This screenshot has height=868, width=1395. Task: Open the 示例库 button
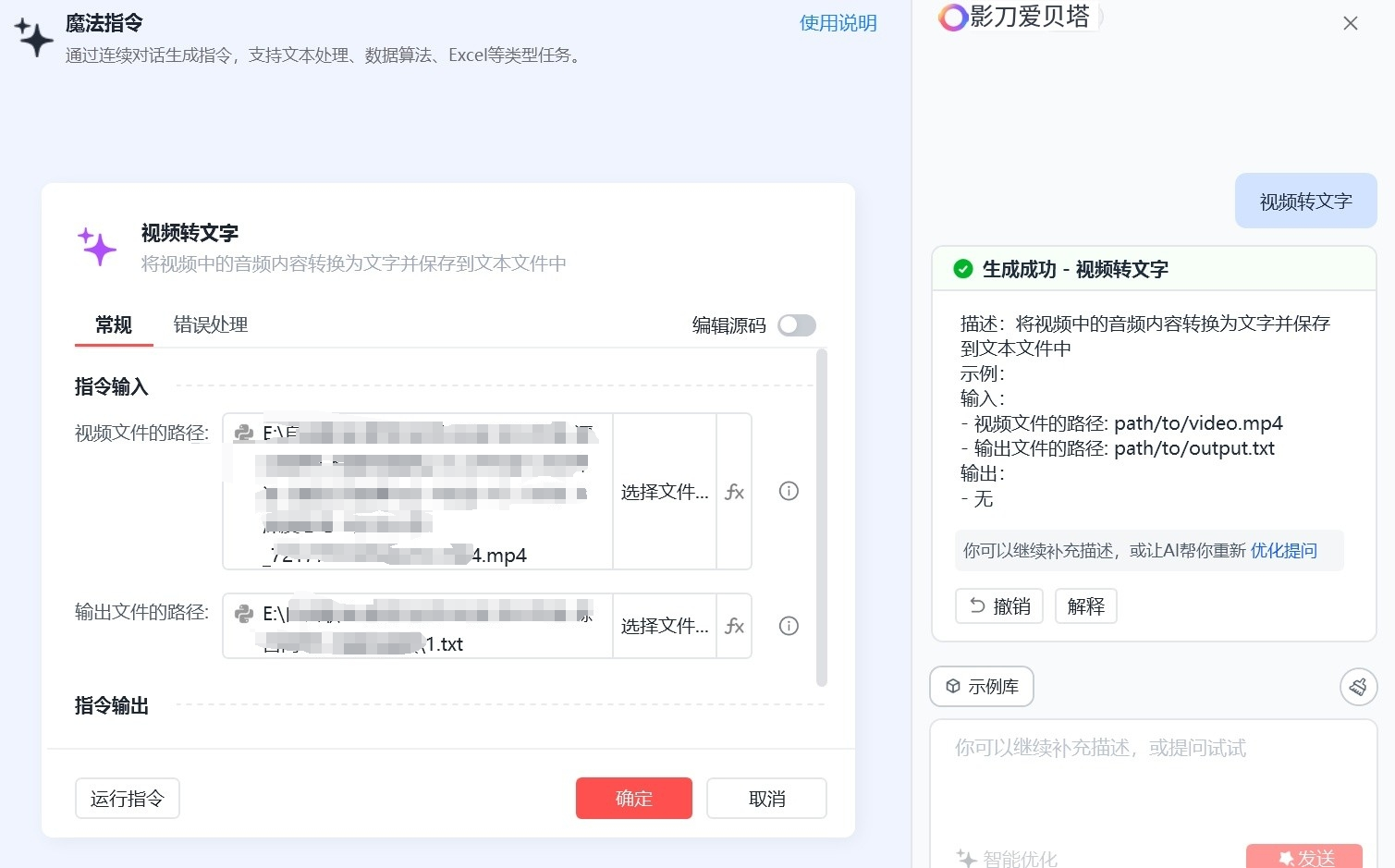(982, 687)
